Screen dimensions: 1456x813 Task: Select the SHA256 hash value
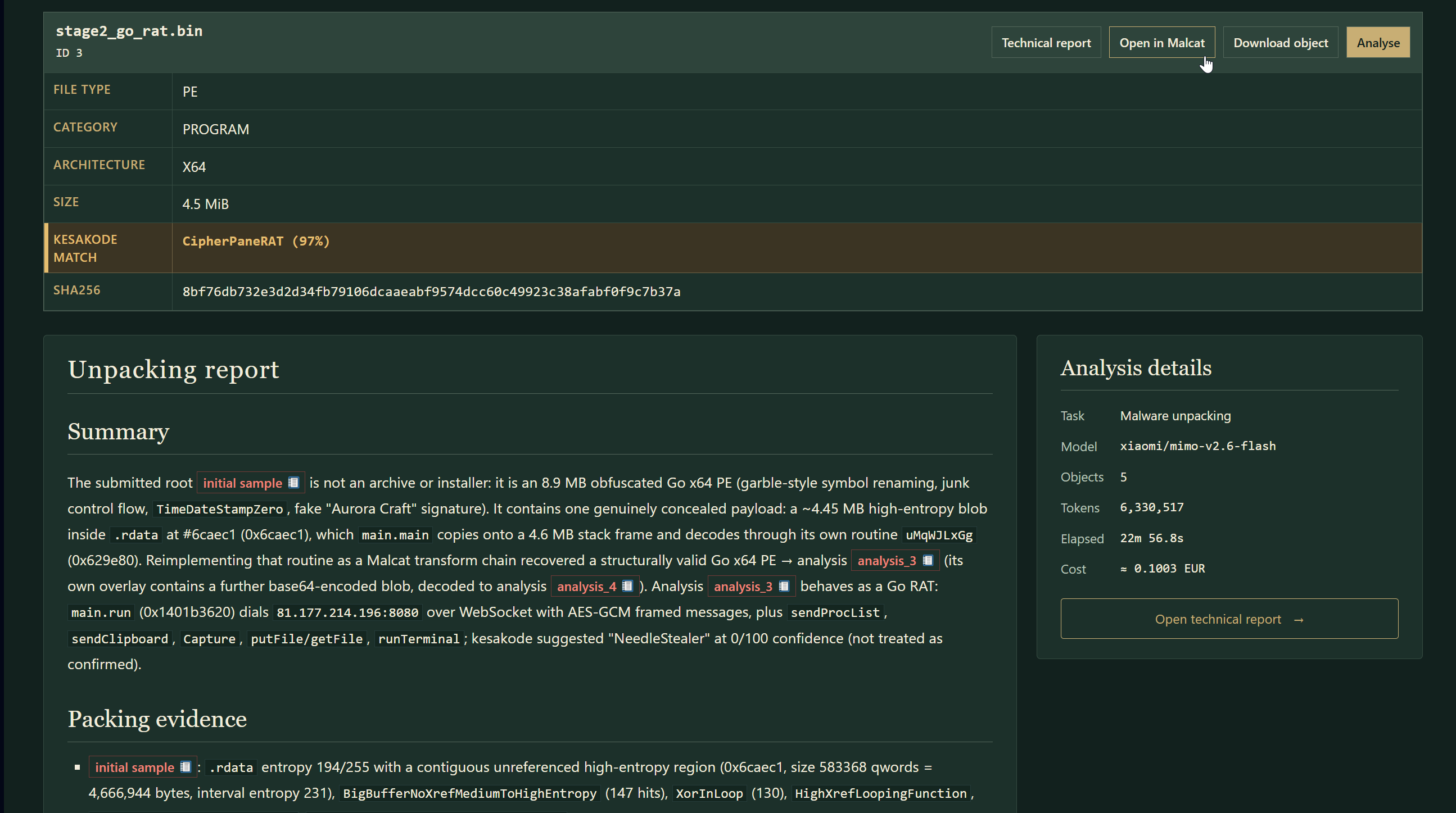pyautogui.click(x=431, y=292)
